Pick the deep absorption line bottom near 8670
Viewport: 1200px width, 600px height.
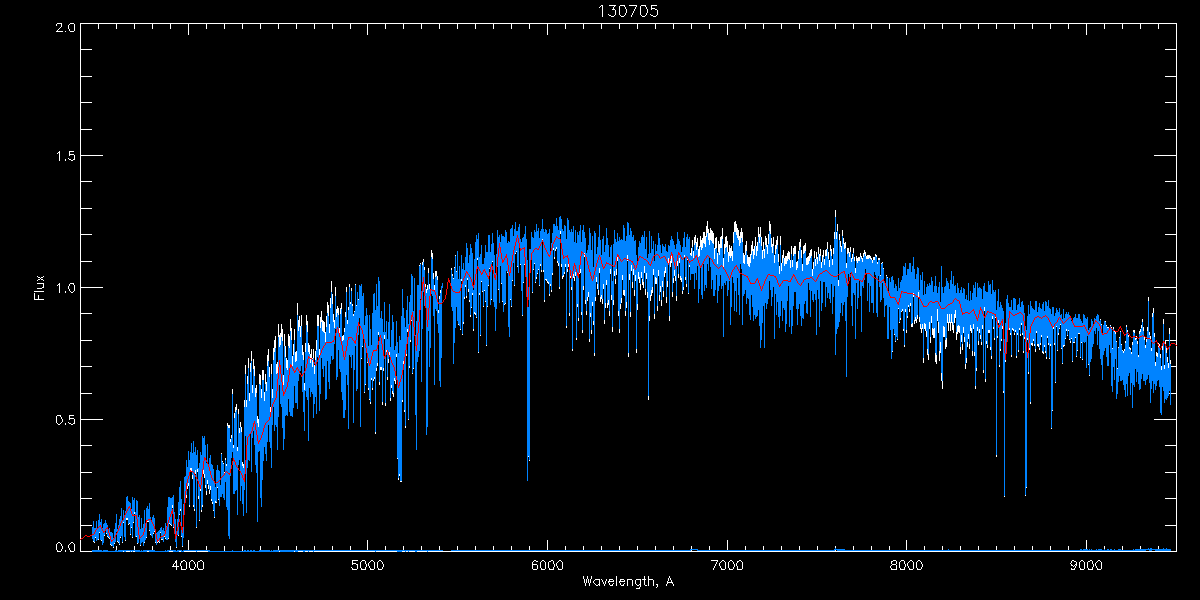click(1026, 494)
